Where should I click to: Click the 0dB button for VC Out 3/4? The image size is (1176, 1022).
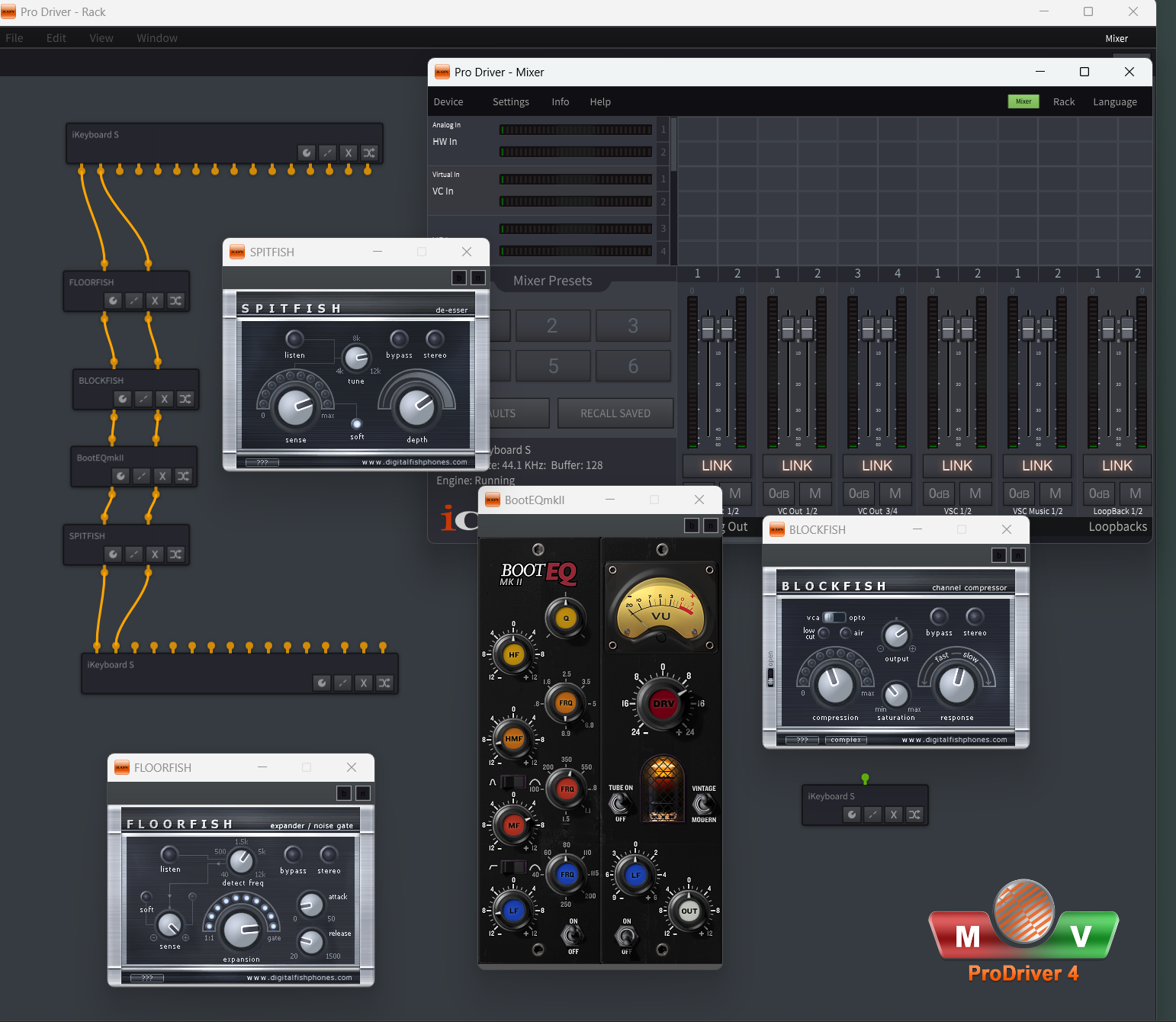click(859, 493)
